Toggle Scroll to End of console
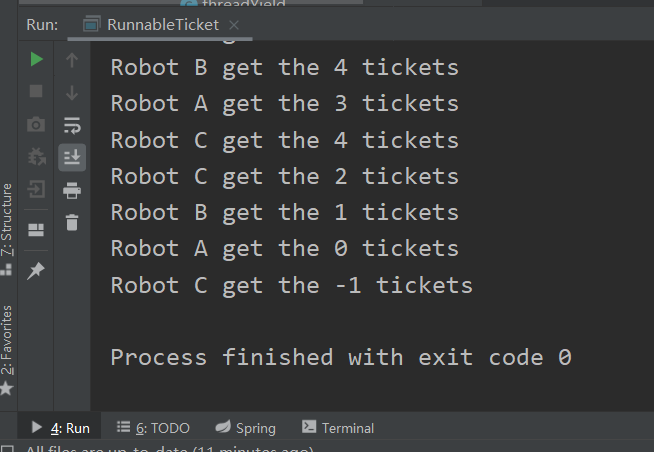The width and height of the screenshot is (654, 452). (72, 156)
